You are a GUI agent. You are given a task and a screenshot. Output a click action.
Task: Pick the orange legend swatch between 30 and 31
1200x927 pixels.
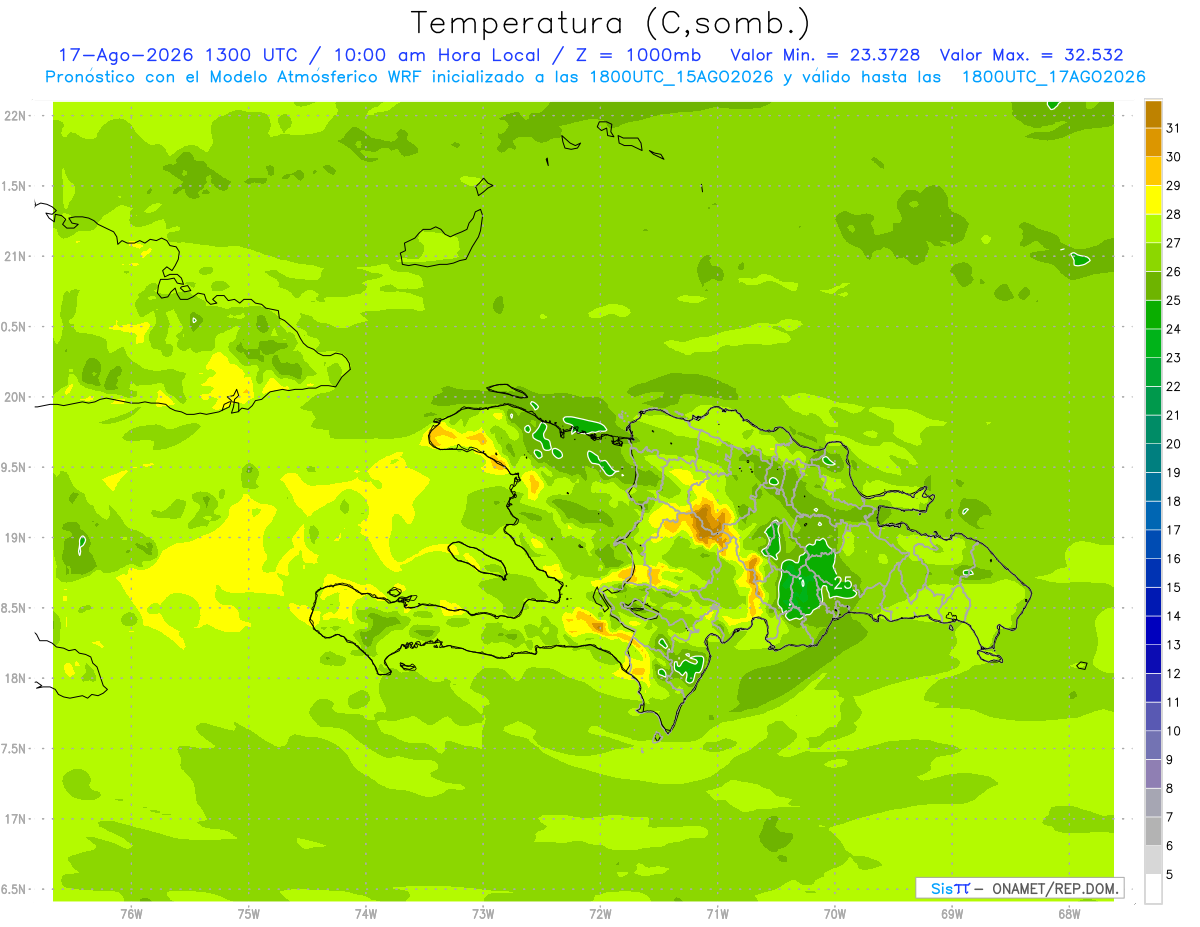tap(1153, 142)
